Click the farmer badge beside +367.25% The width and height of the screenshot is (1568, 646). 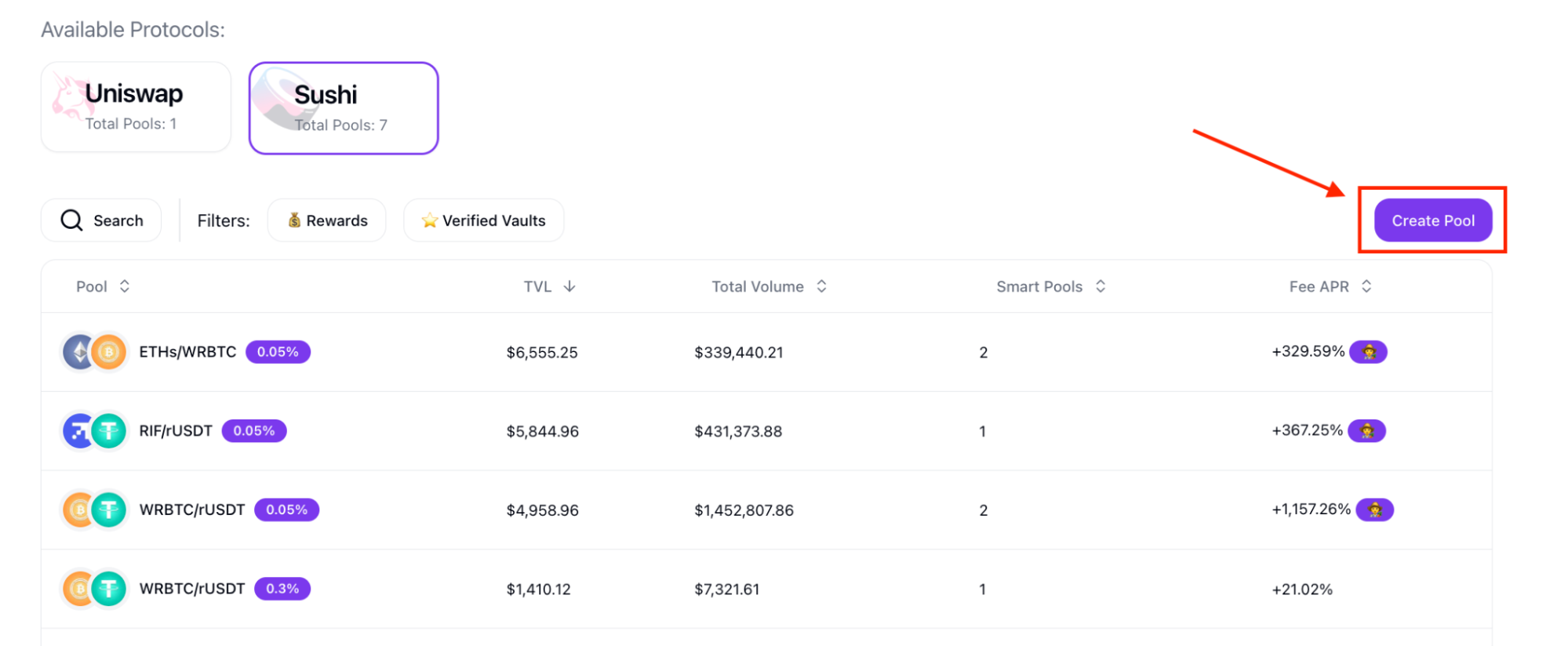[1366, 430]
